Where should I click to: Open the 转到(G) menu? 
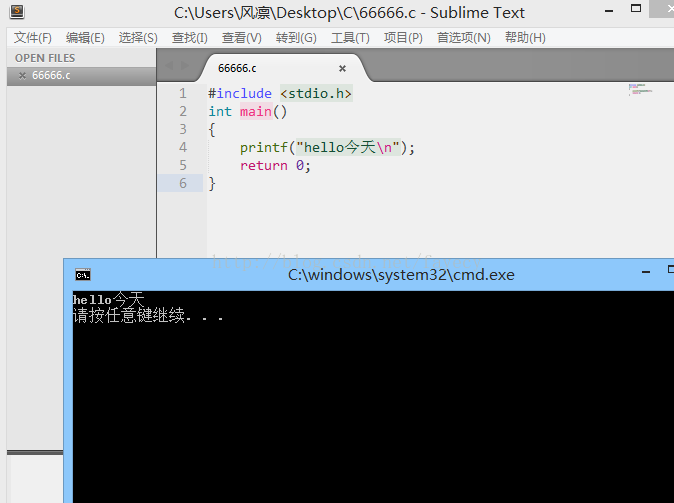click(x=296, y=38)
